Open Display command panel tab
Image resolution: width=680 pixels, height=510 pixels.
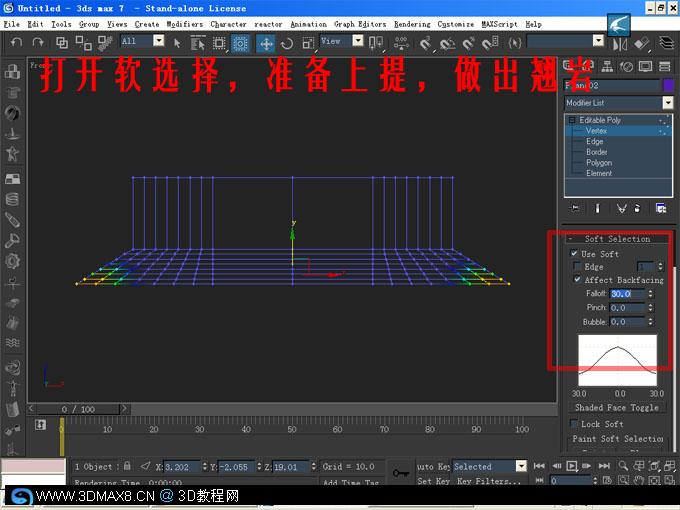(x=645, y=66)
